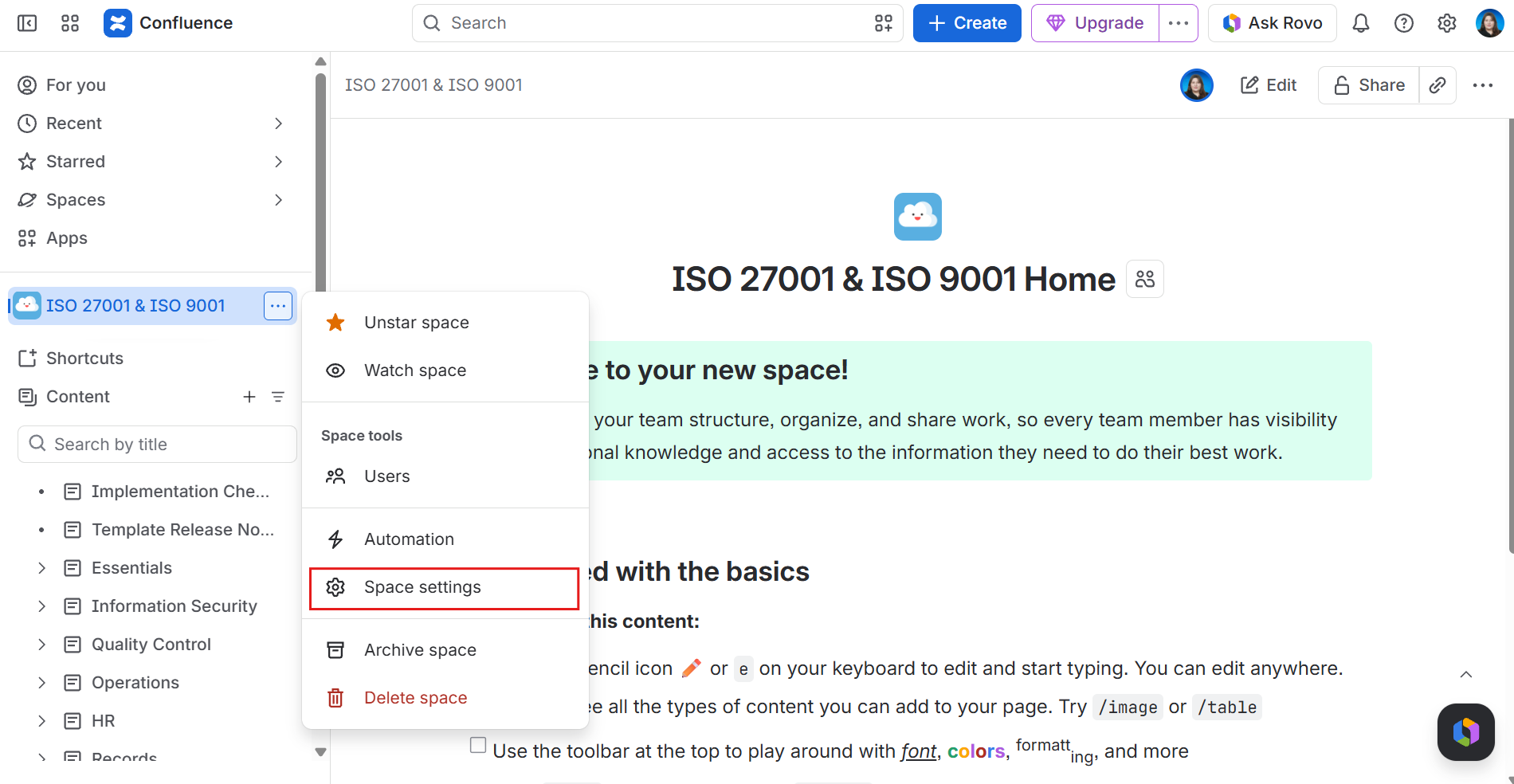
Task: Open the app switcher grid icon
Action: click(x=70, y=23)
